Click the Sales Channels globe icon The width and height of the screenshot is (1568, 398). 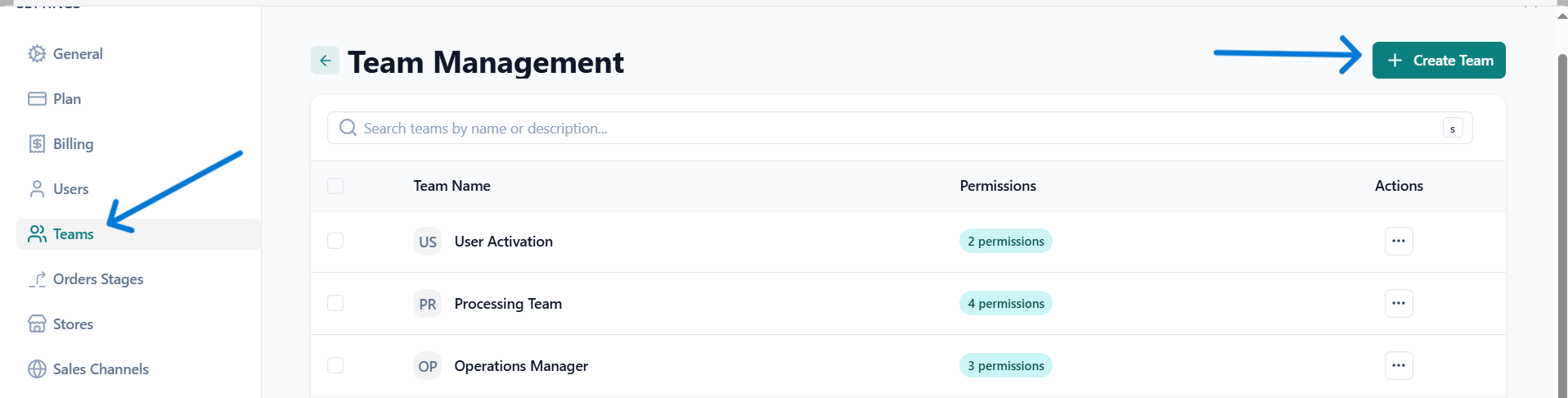(x=37, y=369)
